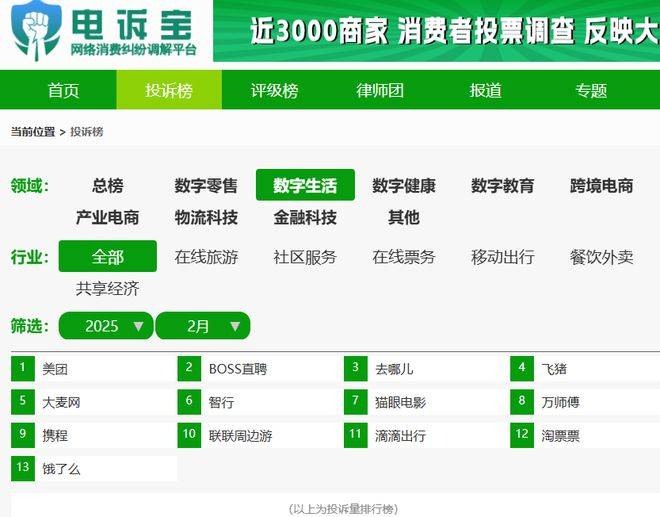Open the rank 1 entry 美团
Screen dimensions: 660x517
point(94,369)
